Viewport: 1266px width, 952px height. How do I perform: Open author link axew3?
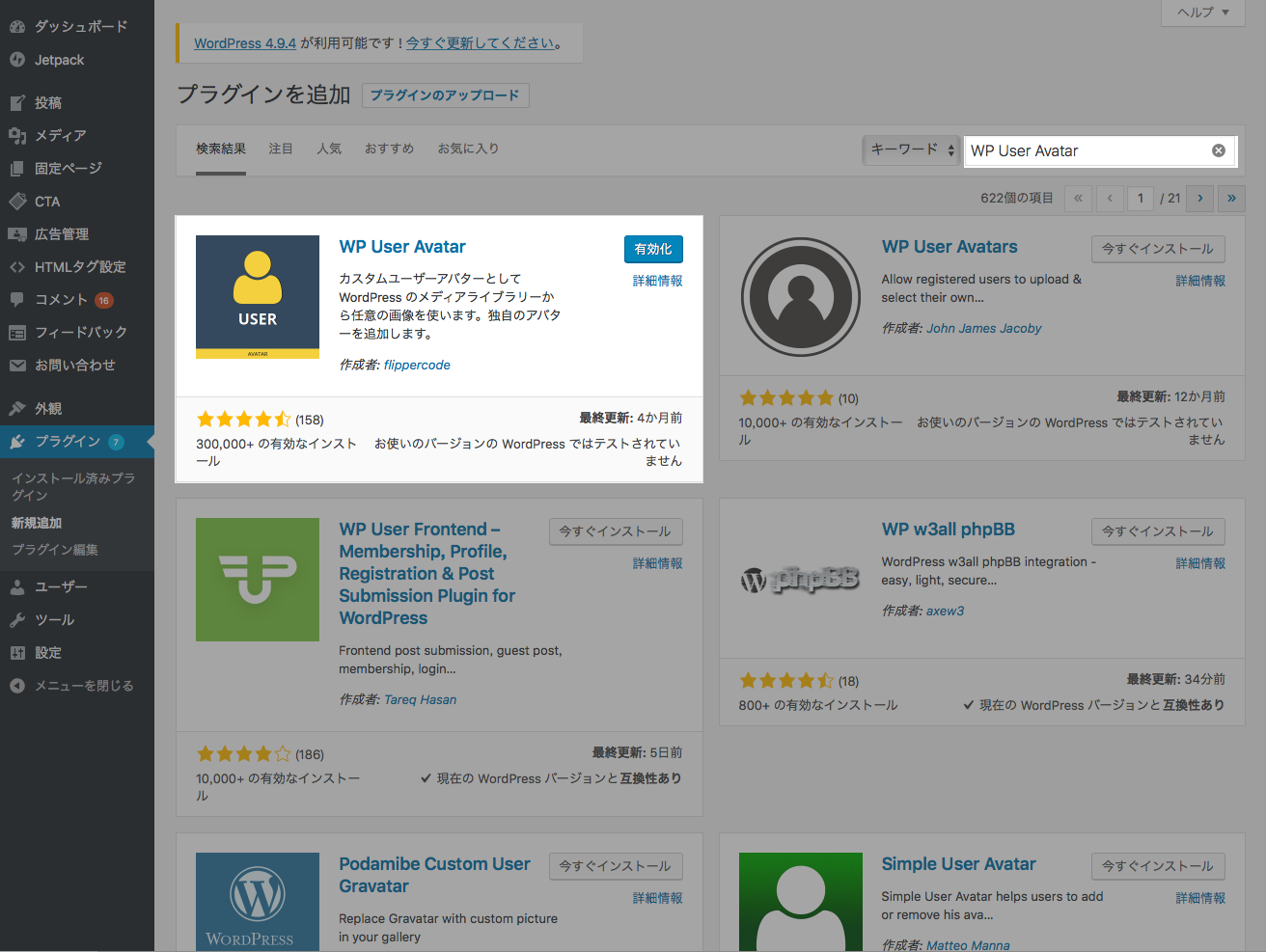(x=946, y=611)
